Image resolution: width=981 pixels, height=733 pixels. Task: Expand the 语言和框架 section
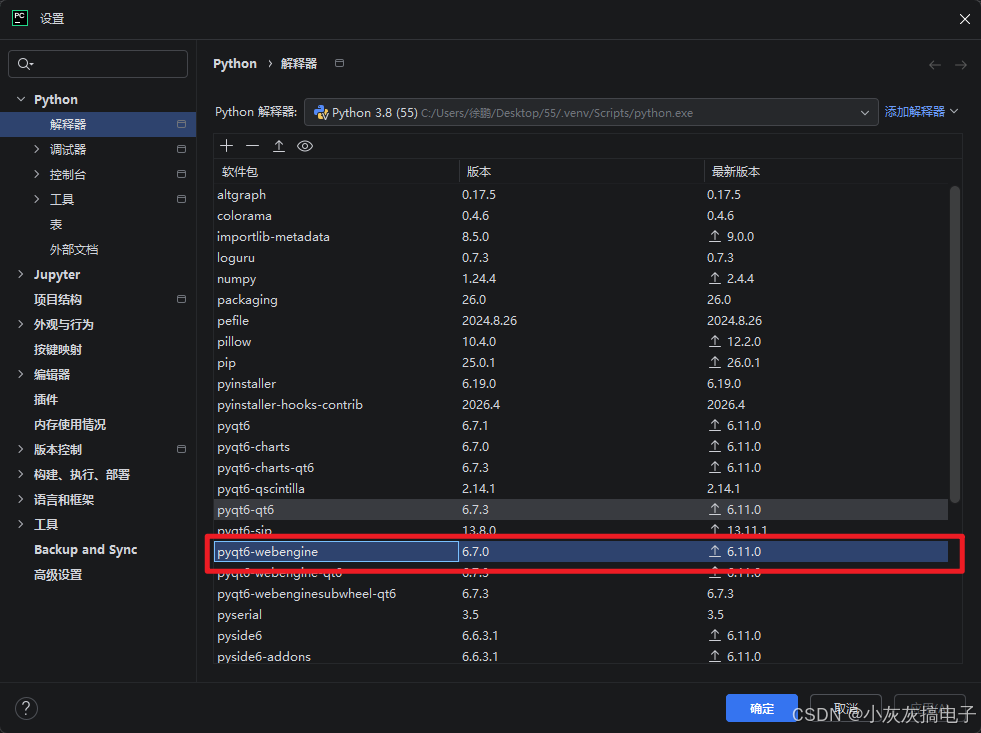[21, 499]
